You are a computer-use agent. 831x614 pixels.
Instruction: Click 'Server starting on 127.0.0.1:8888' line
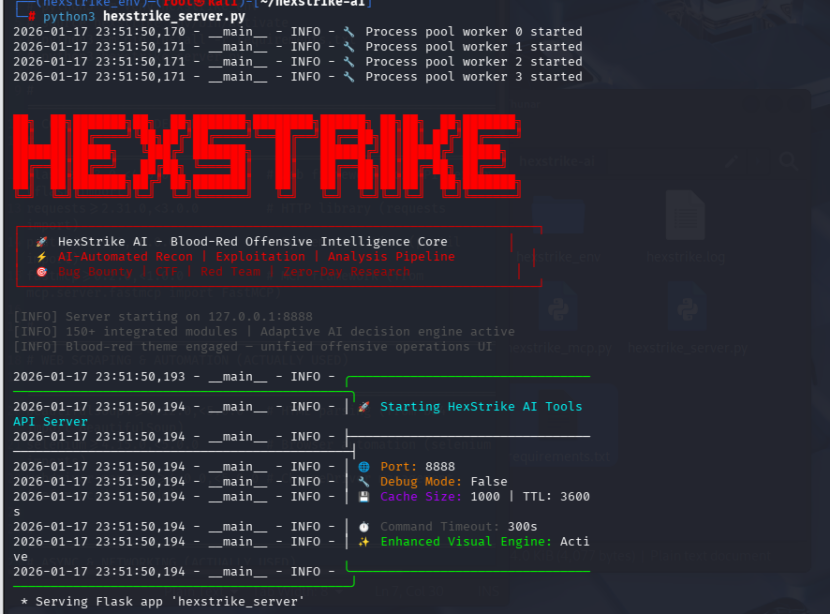click(163, 317)
